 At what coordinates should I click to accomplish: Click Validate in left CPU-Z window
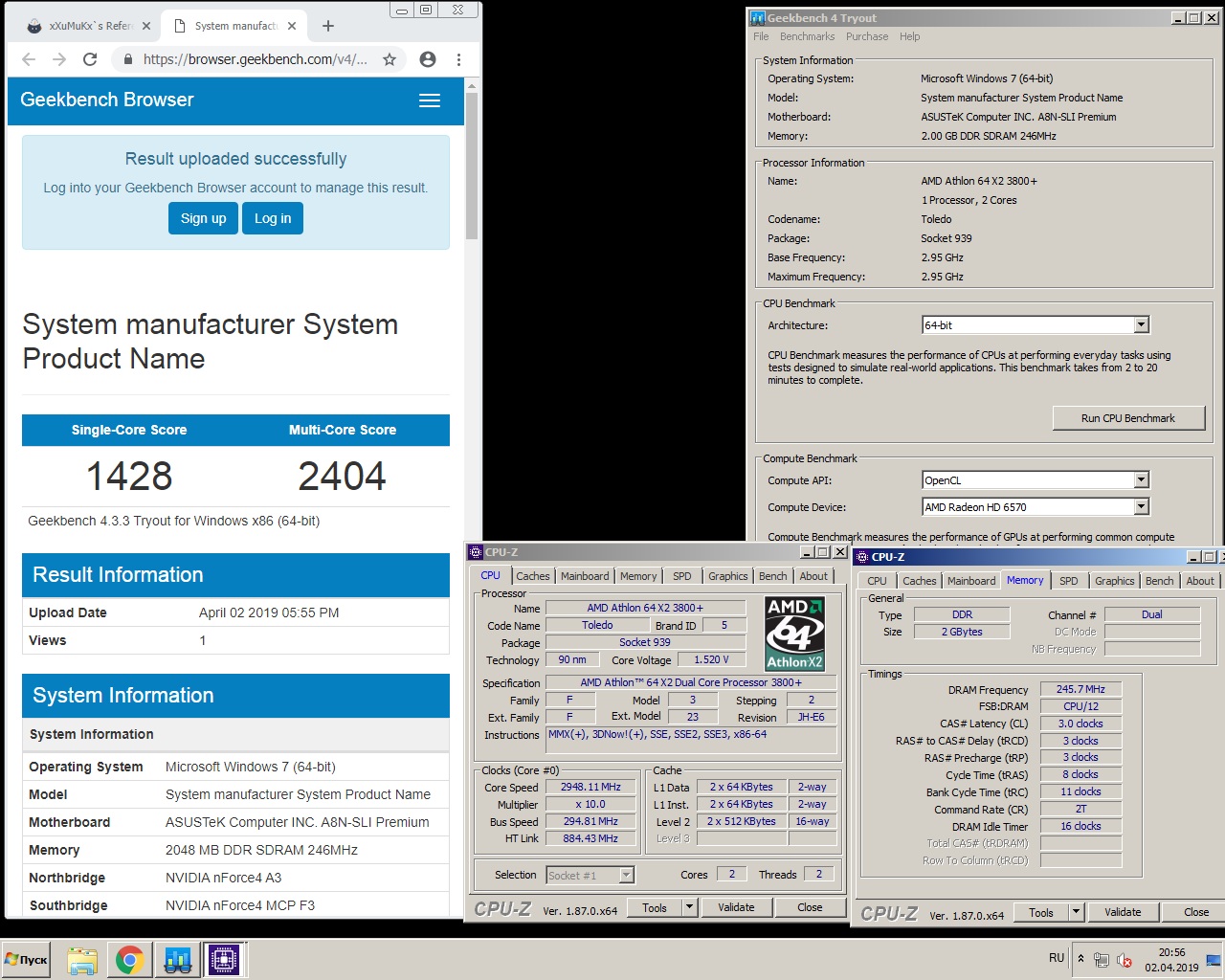click(736, 907)
